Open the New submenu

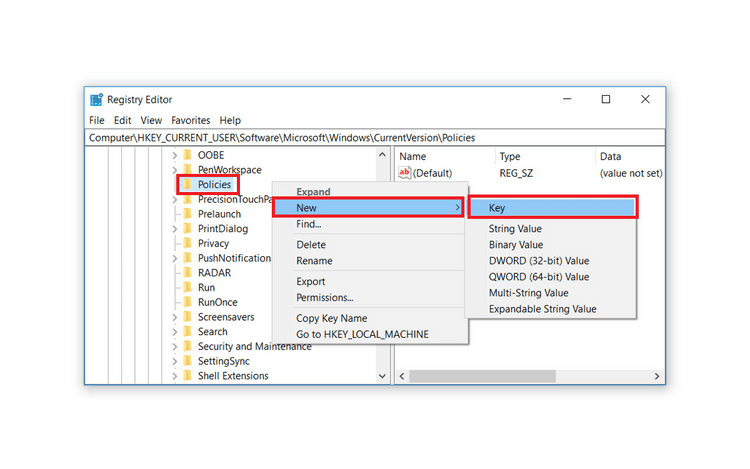coord(368,208)
